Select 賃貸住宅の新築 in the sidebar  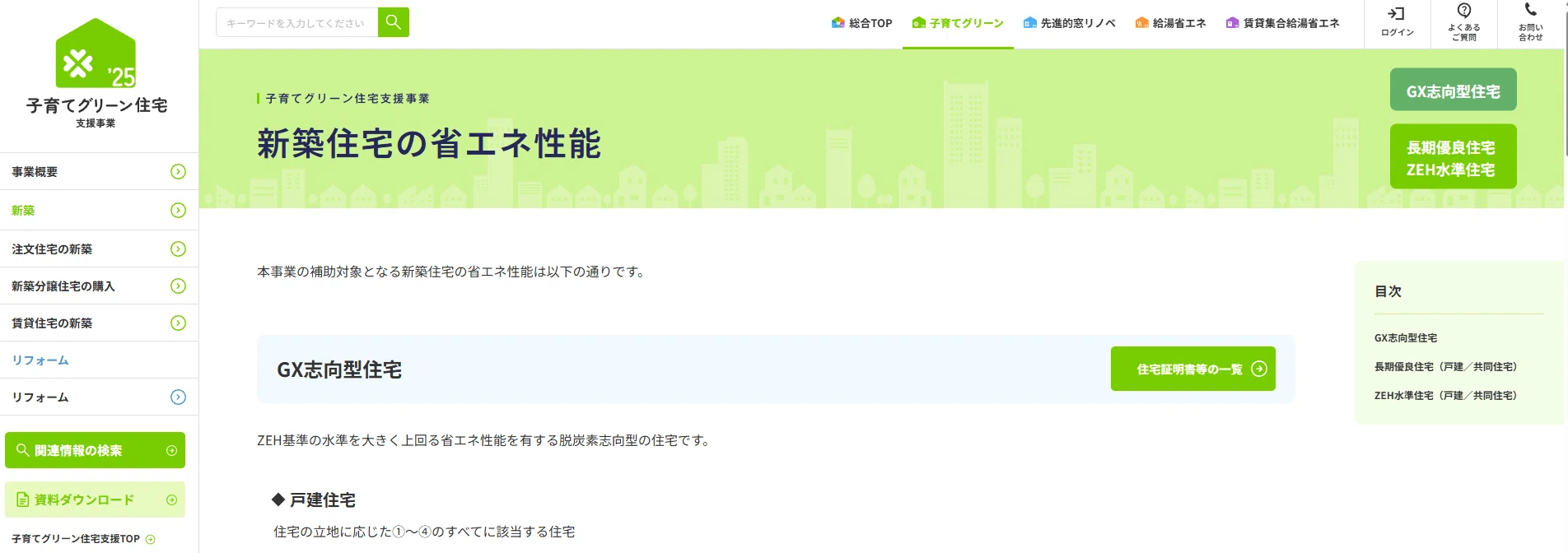(99, 323)
